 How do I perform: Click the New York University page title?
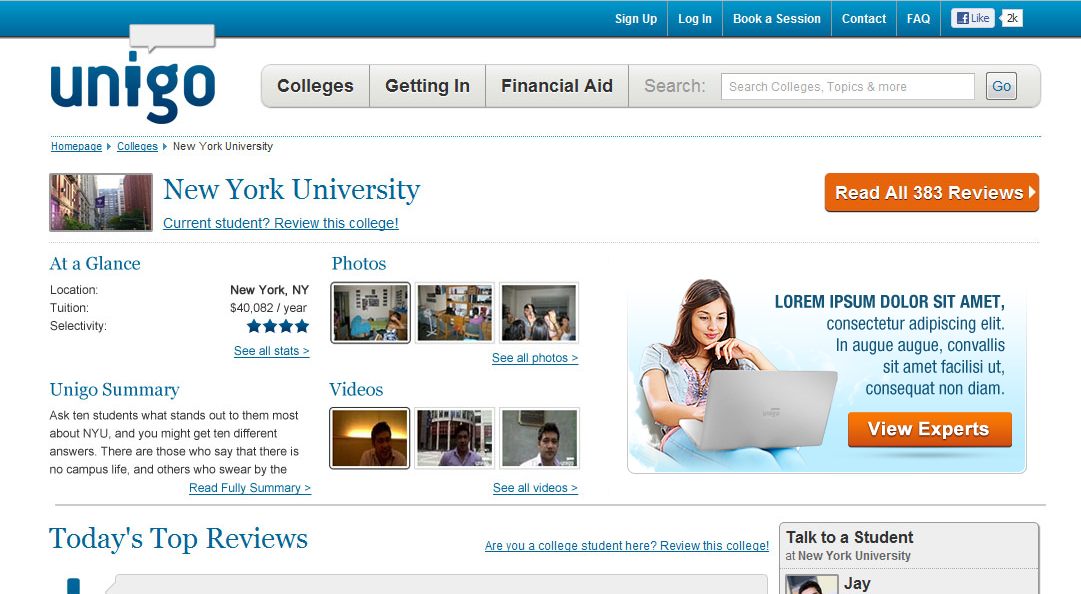(x=292, y=190)
